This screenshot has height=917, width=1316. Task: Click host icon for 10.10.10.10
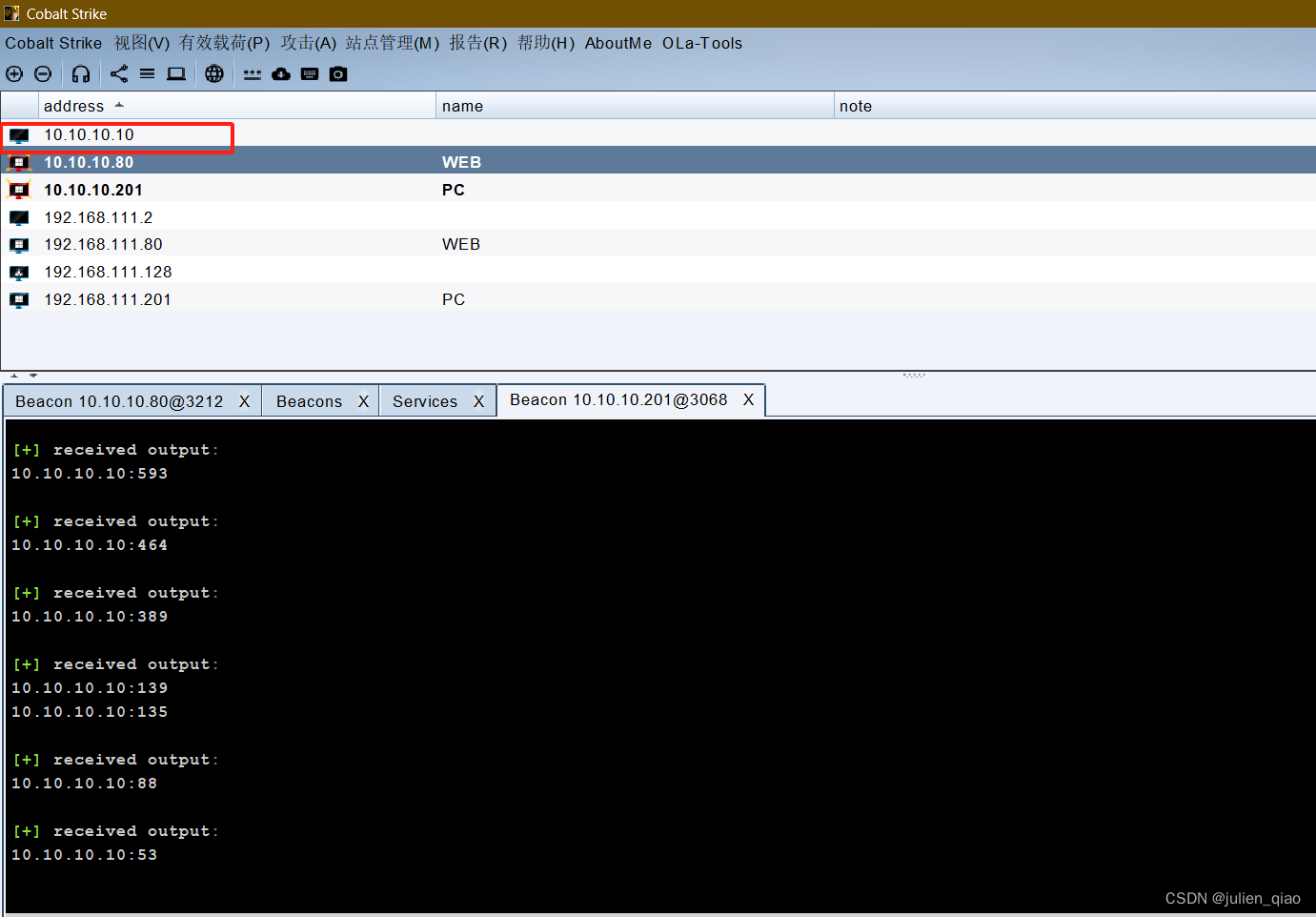point(19,135)
